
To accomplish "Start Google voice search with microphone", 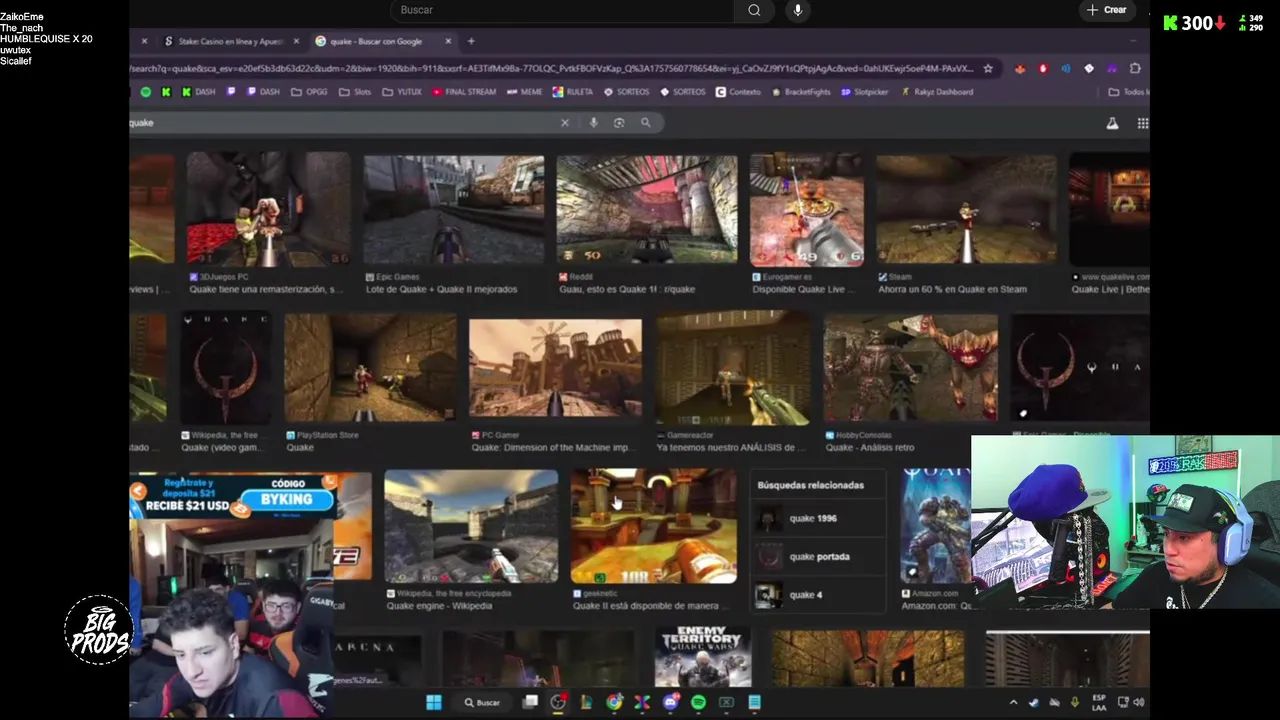I will 593,122.
